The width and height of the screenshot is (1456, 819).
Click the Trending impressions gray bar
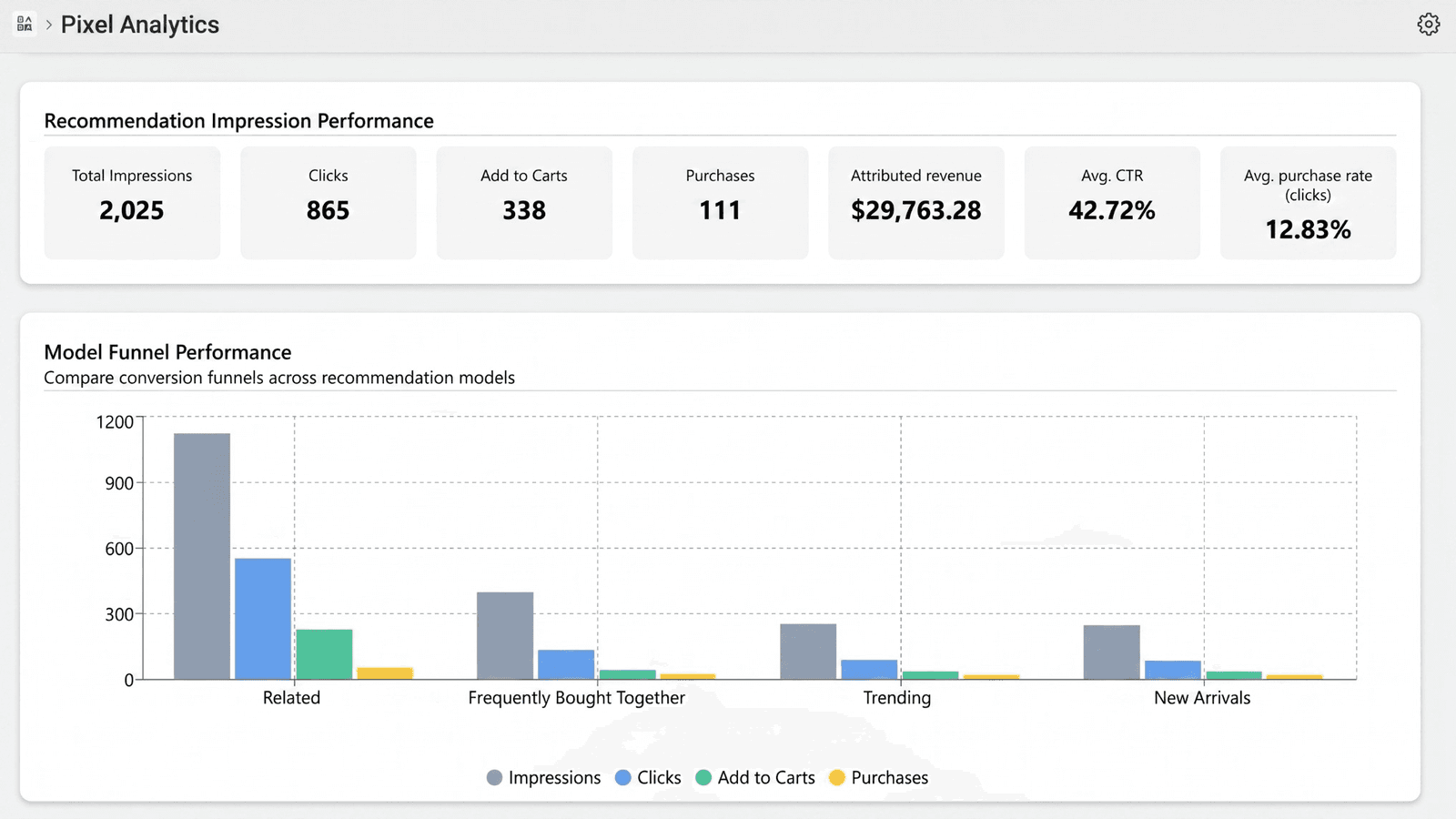808,652
